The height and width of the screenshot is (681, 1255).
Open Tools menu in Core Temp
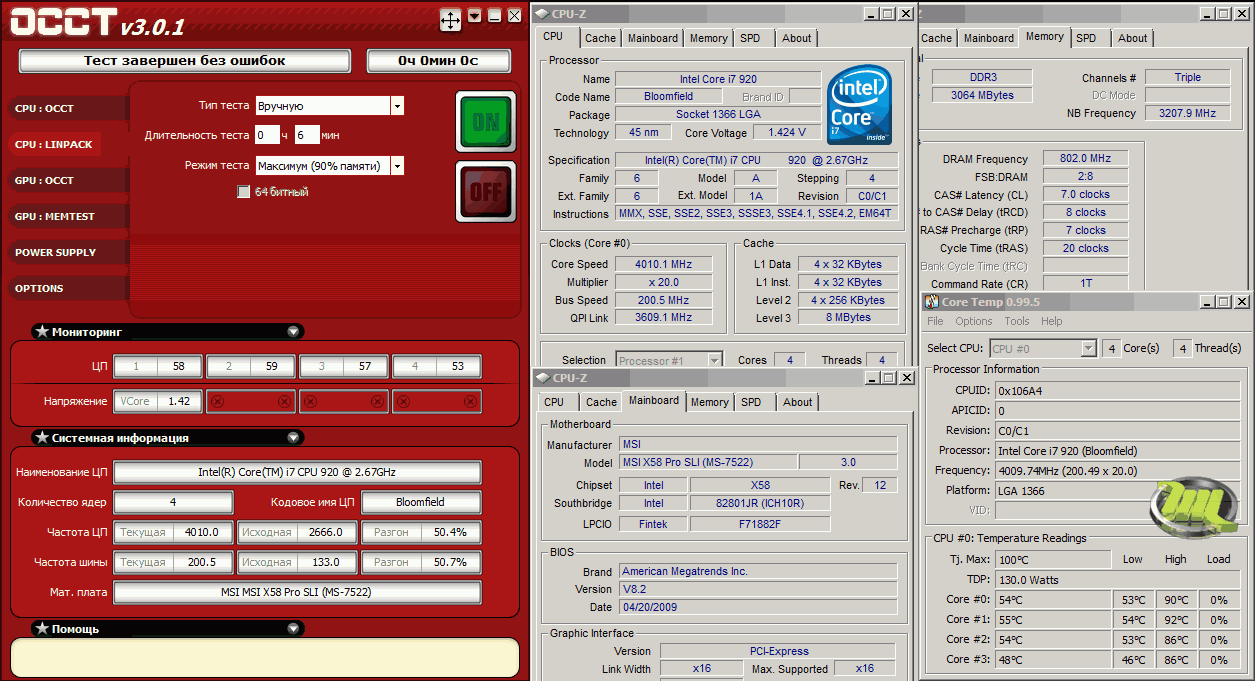click(x=1017, y=321)
